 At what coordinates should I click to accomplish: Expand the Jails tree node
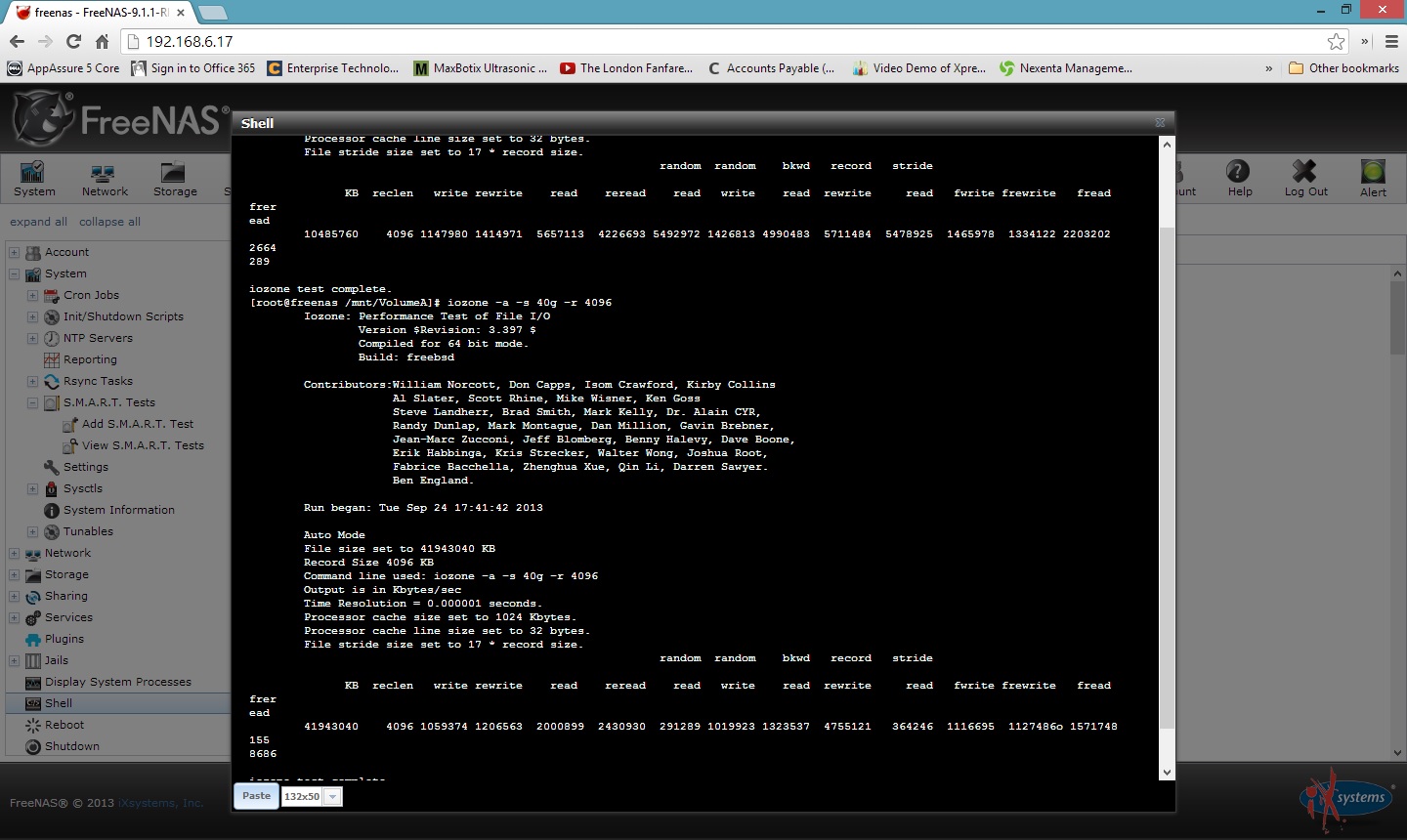click(x=15, y=660)
